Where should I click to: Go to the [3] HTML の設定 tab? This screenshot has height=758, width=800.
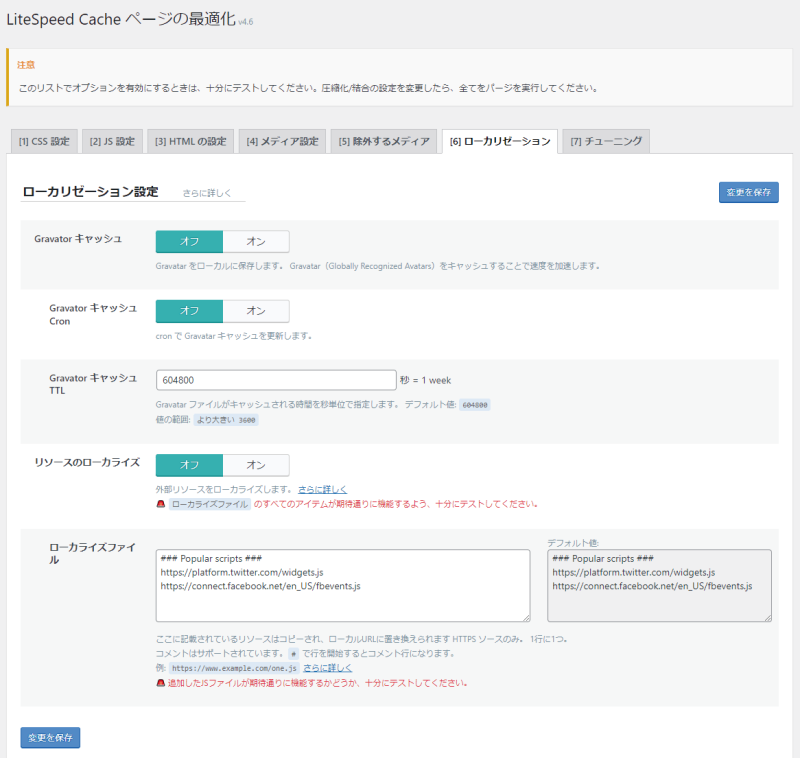190,141
